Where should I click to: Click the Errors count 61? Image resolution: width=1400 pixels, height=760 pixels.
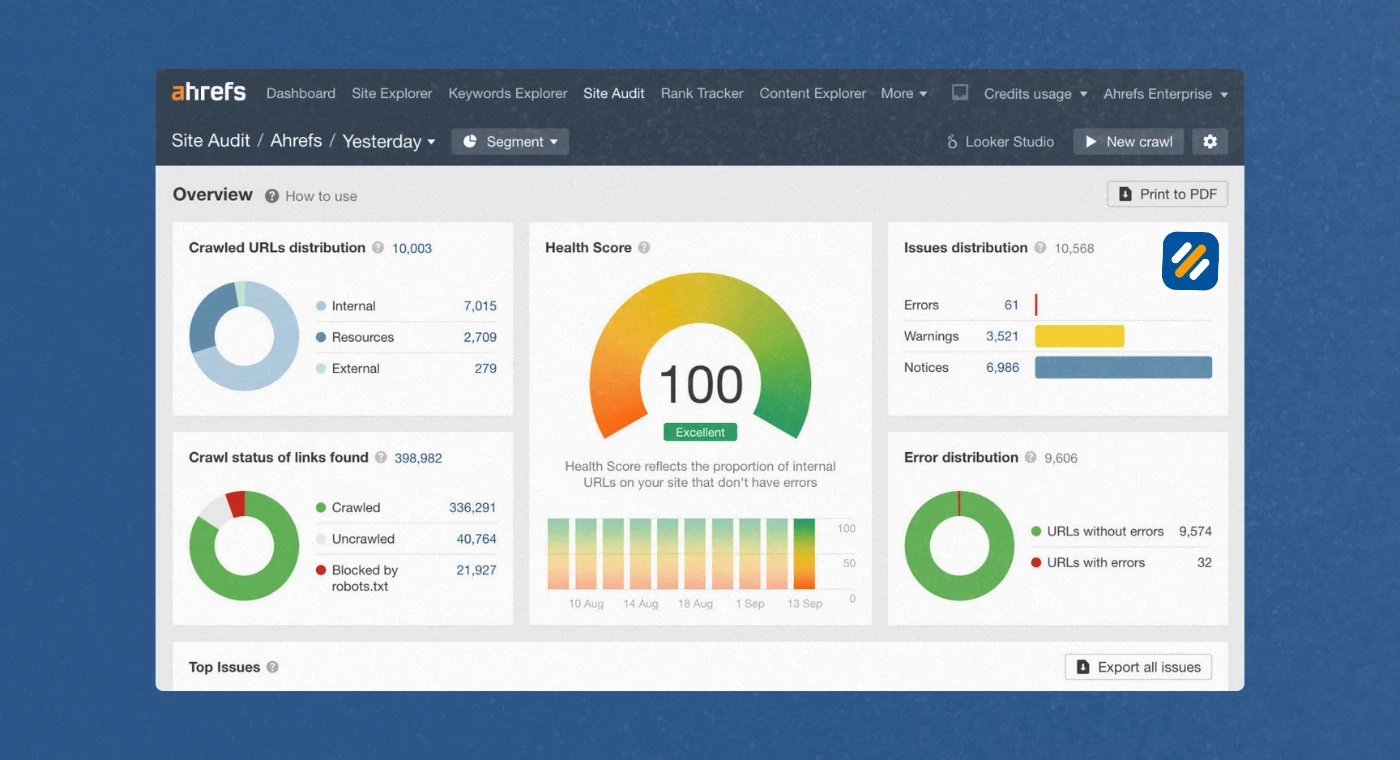[1012, 305]
